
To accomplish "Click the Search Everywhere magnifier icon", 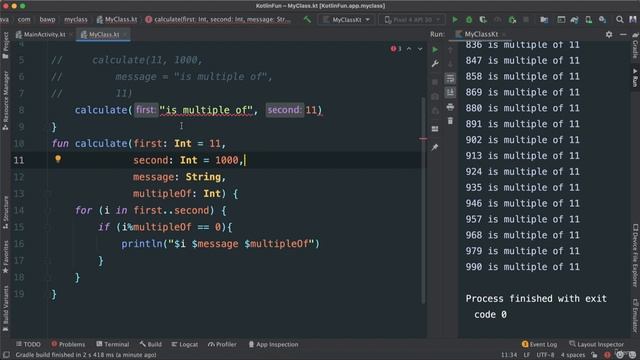I will click(x=620, y=20).
